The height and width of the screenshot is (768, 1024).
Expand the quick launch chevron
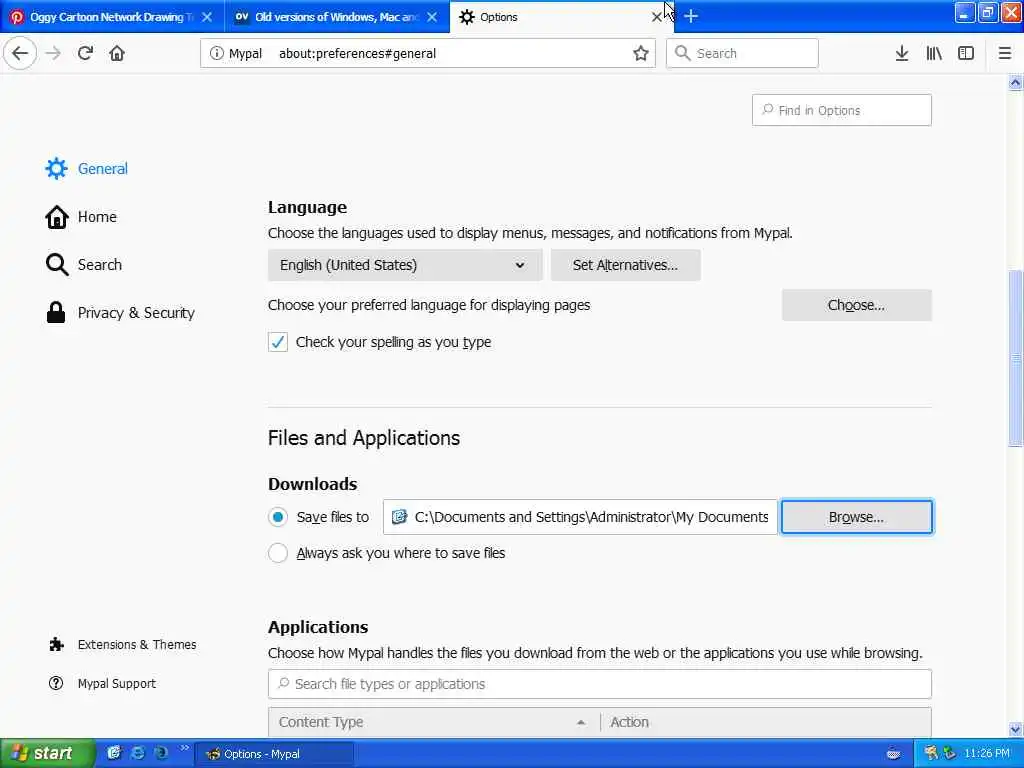click(185, 748)
